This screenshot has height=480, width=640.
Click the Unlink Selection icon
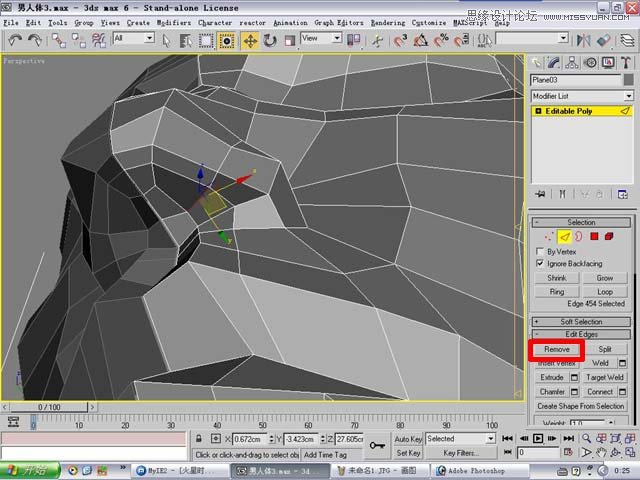[78, 40]
